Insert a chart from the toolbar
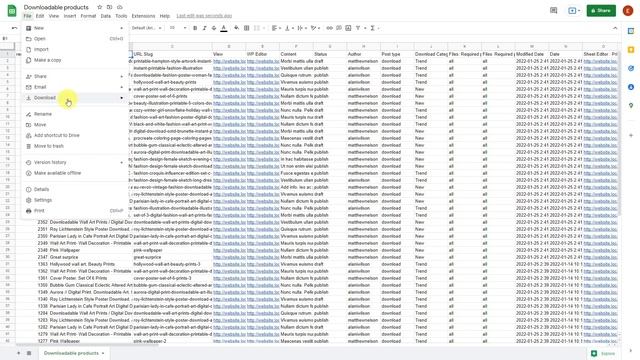 [x=348, y=28]
